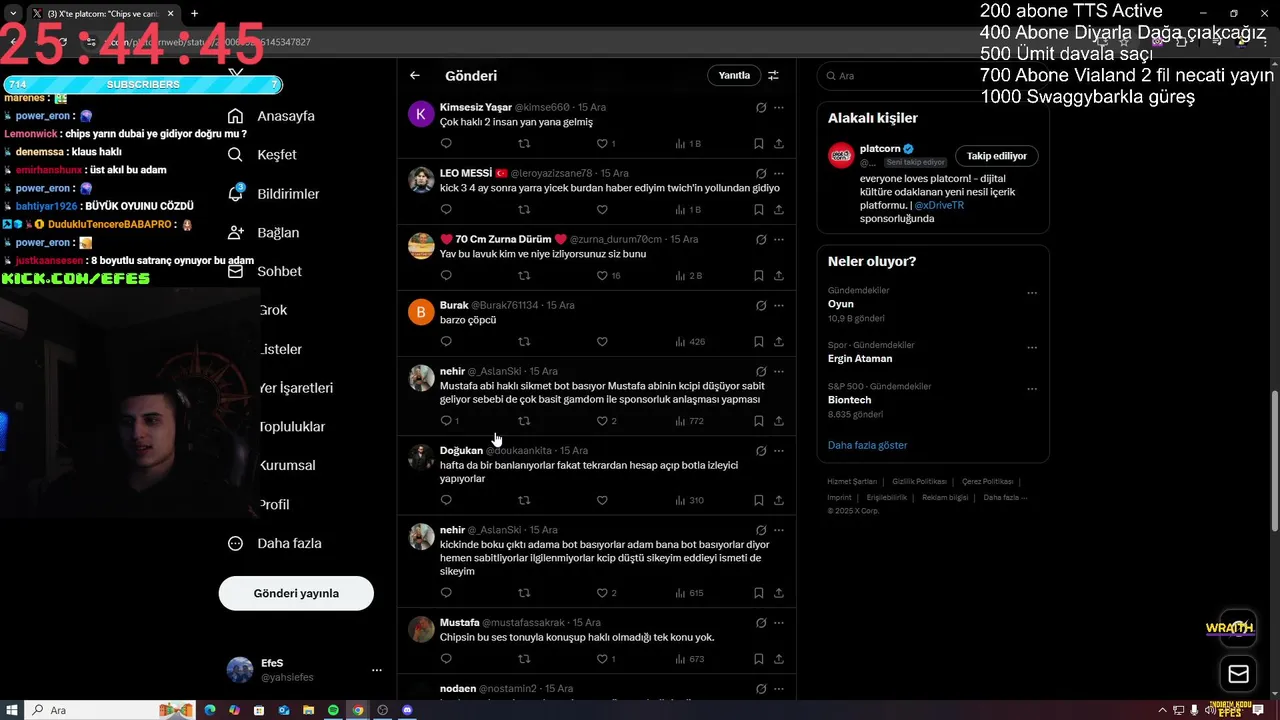Like Doğukan's reply
The height and width of the screenshot is (720, 1280).
[x=602, y=501]
